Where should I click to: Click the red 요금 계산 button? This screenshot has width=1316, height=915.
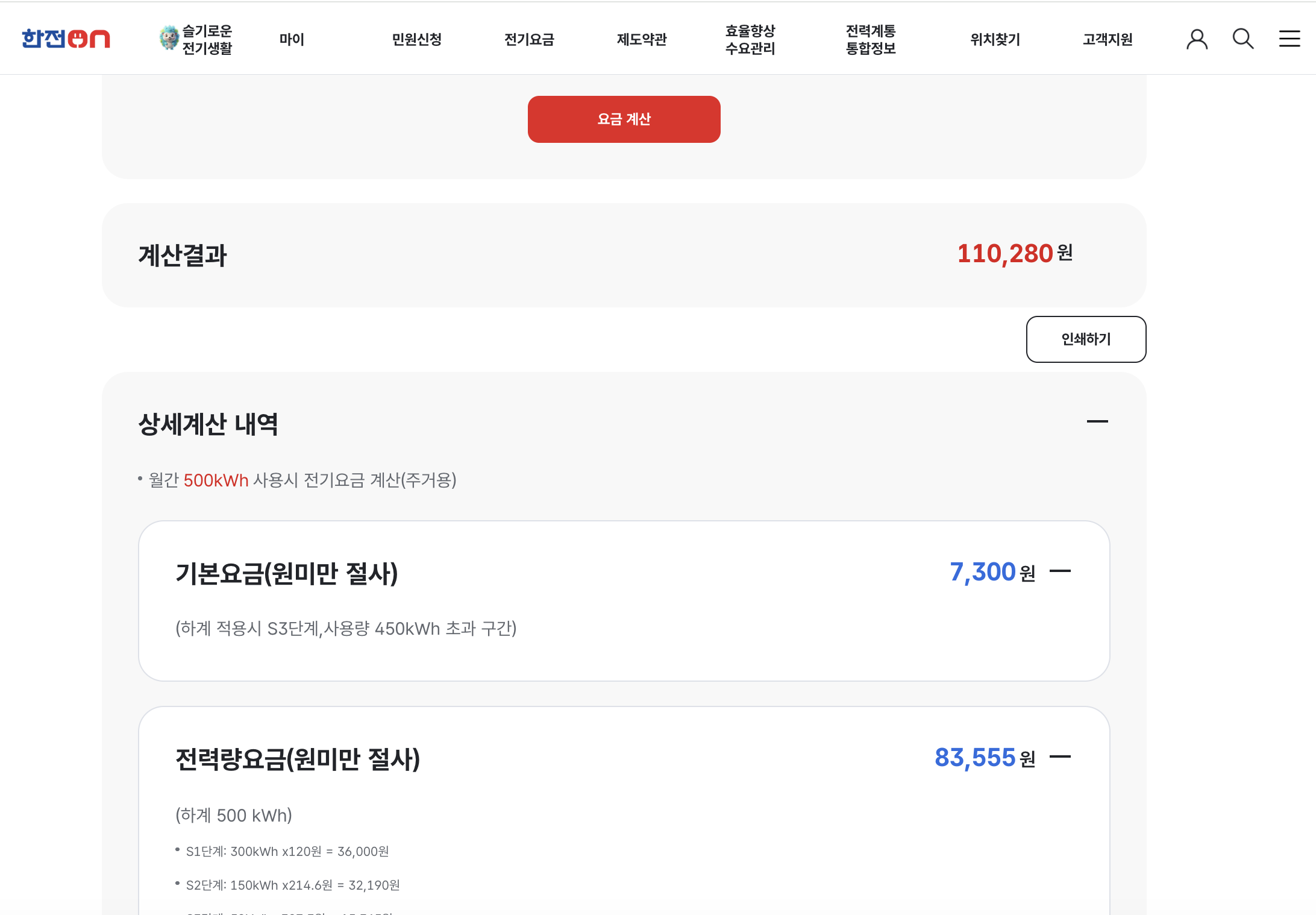[624, 119]
